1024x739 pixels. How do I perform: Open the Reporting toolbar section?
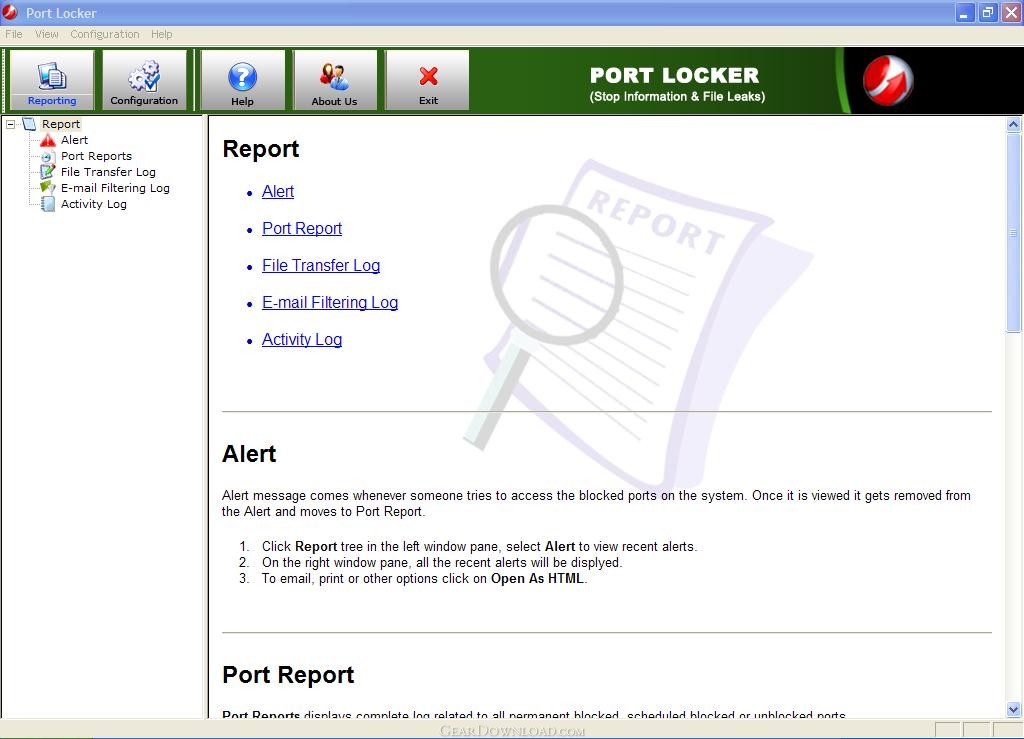click(x=52, y=80)
